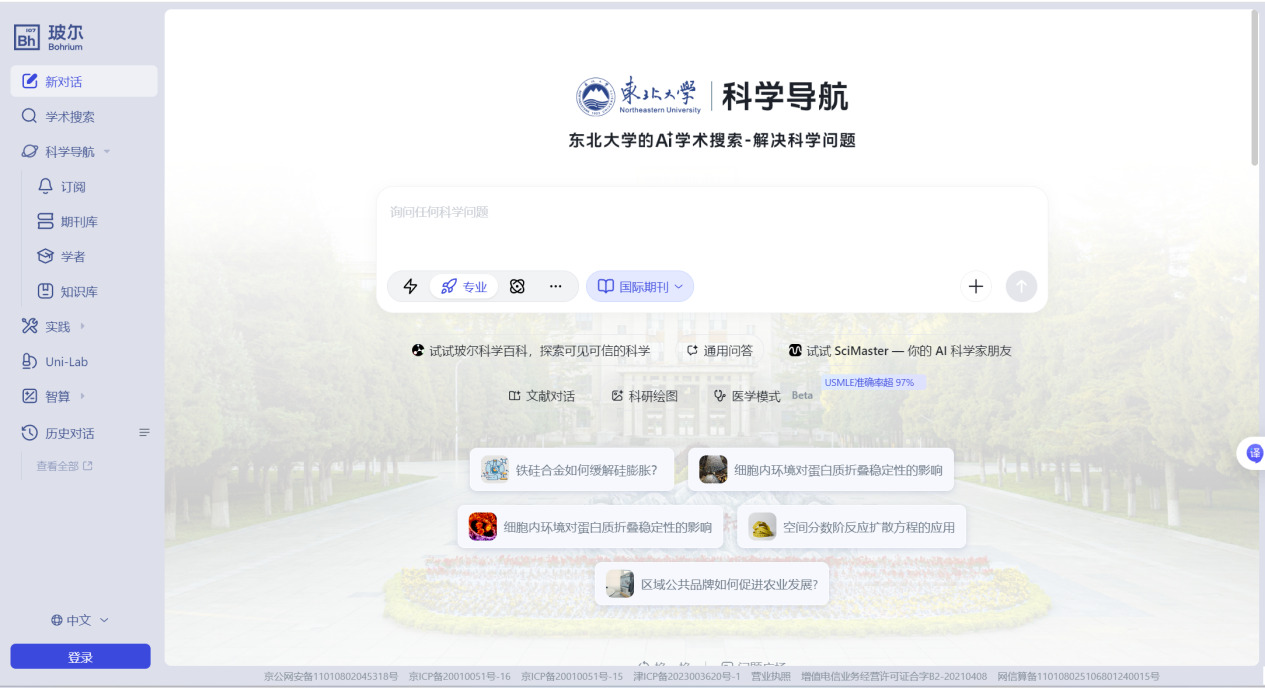The height and width of the screenshot is (688, 1265).
Task: Open the 查看全部 history link
Action: pyautogui.click(x=64, y=466)
